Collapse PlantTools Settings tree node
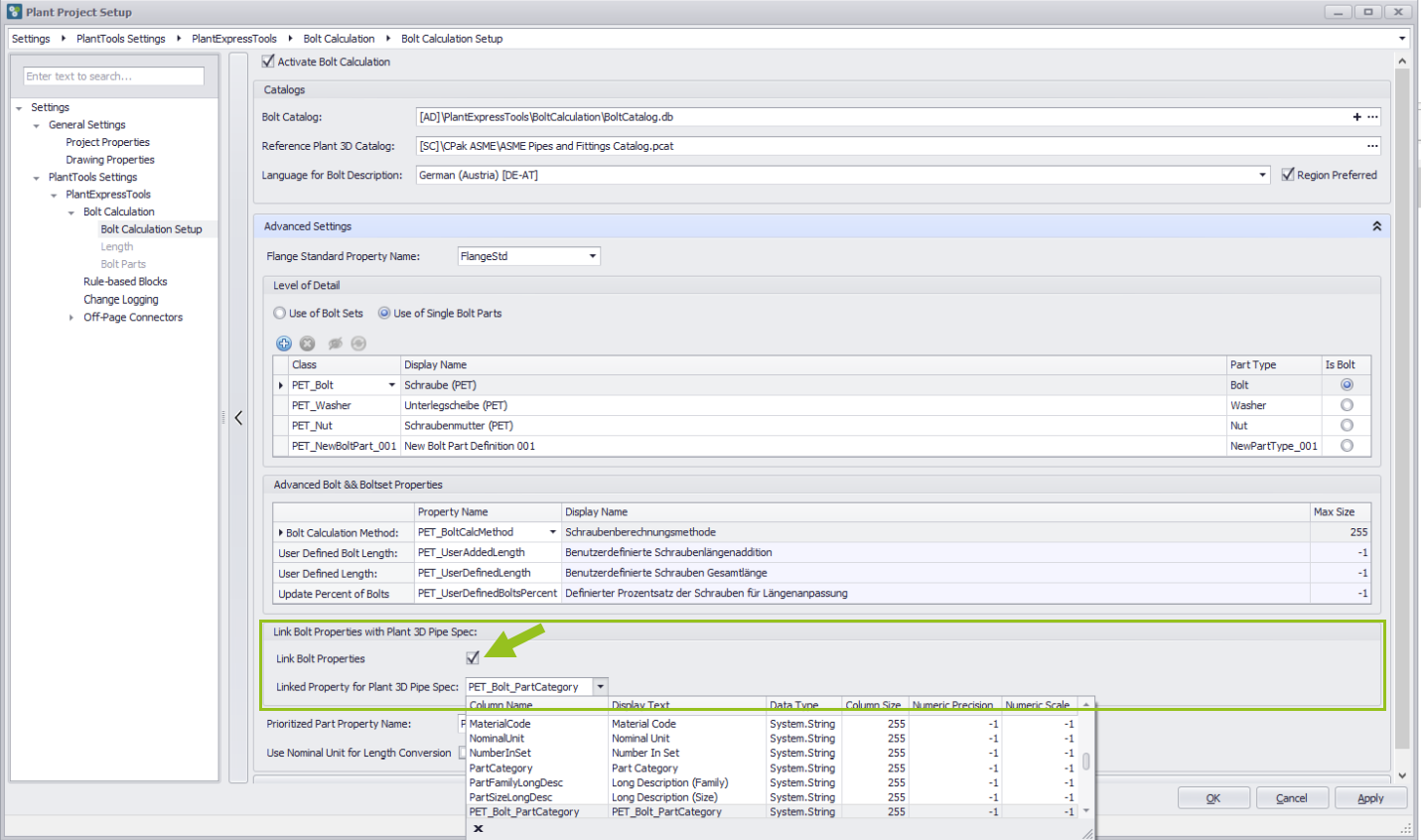This screenshot has height=840, width=1421. [x=37, y=178]
